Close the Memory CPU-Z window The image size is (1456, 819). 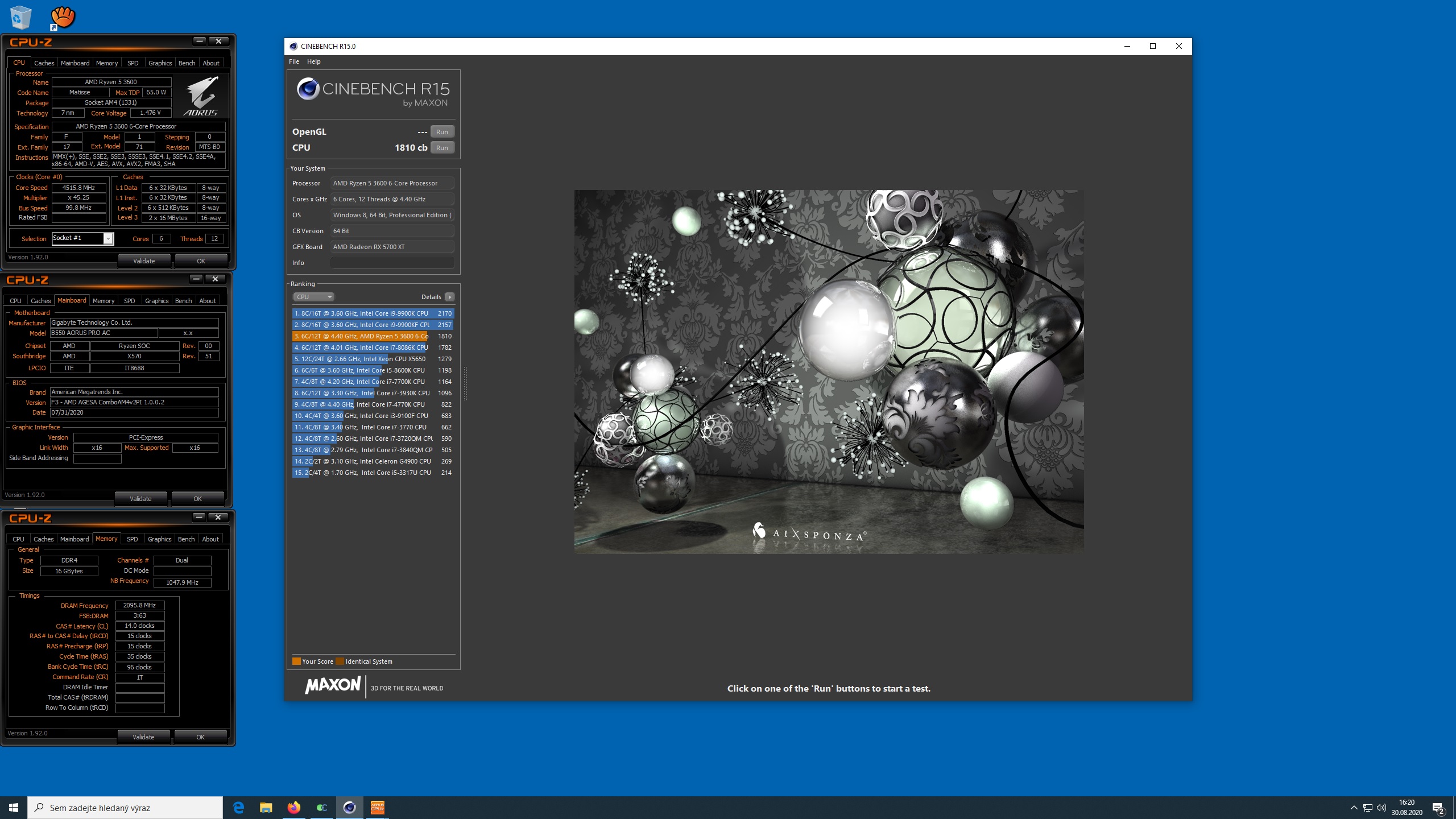coord(218,517)
